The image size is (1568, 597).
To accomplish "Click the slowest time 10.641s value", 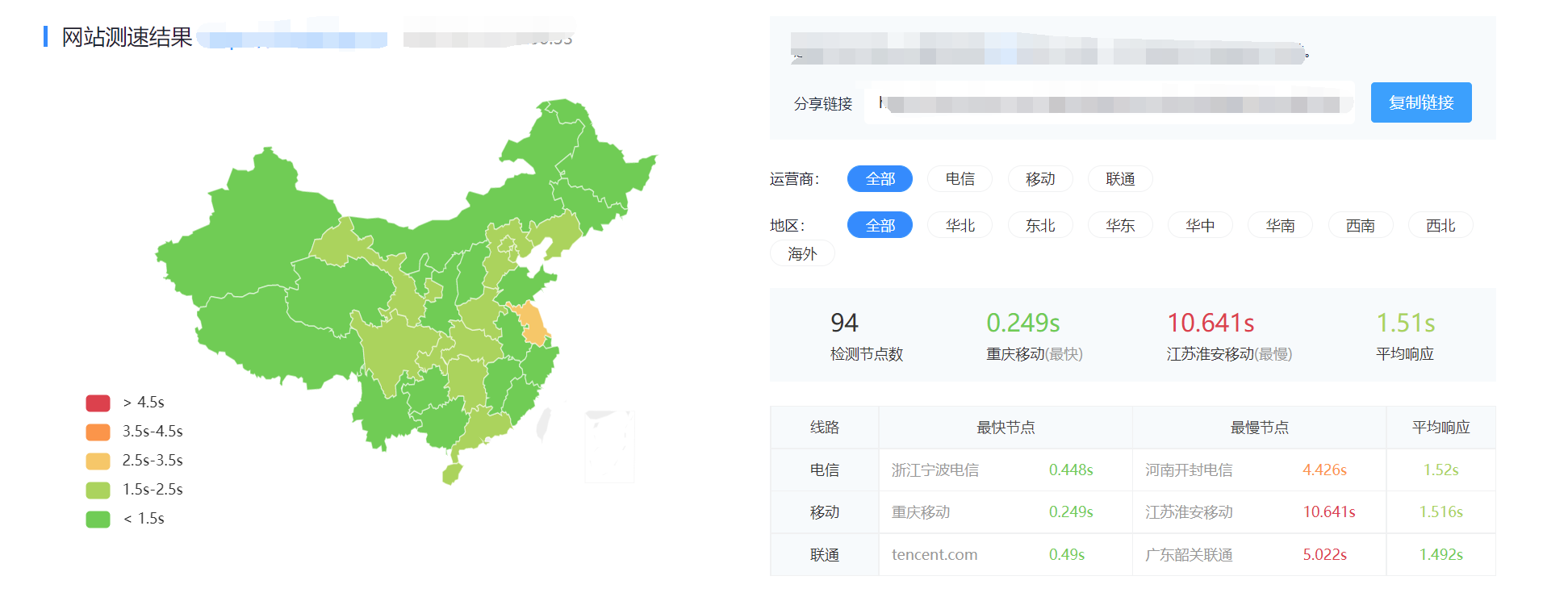I will (1210, 323).
